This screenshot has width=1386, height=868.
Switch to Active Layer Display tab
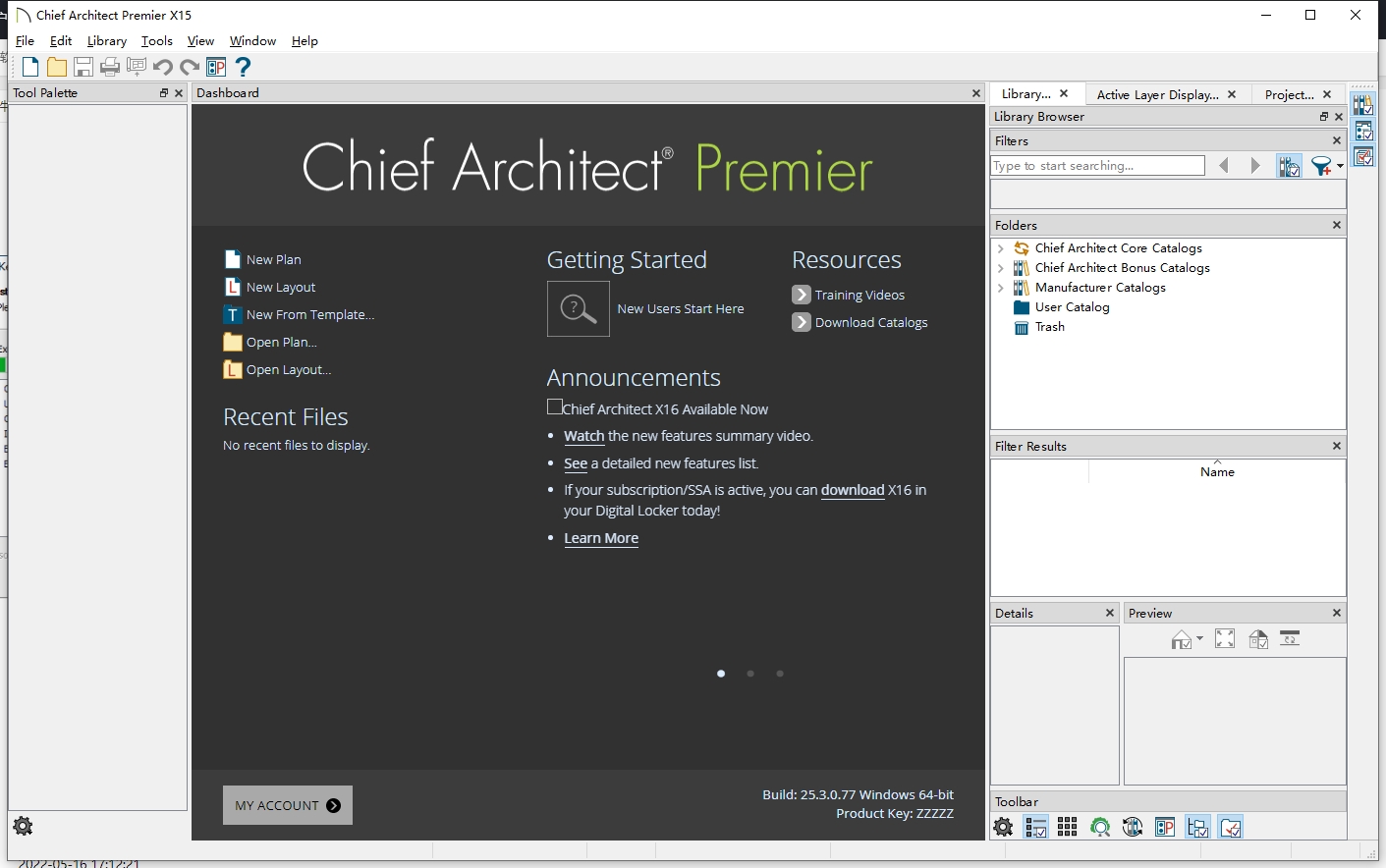pyautogui.click(x=1157, y=94)
